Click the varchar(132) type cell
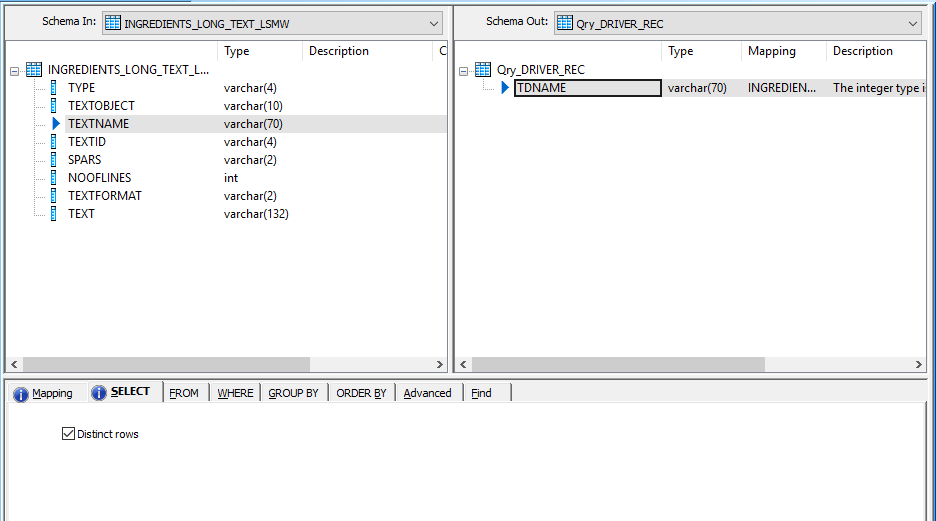This screenshot has width=936, height=521. 256,214
